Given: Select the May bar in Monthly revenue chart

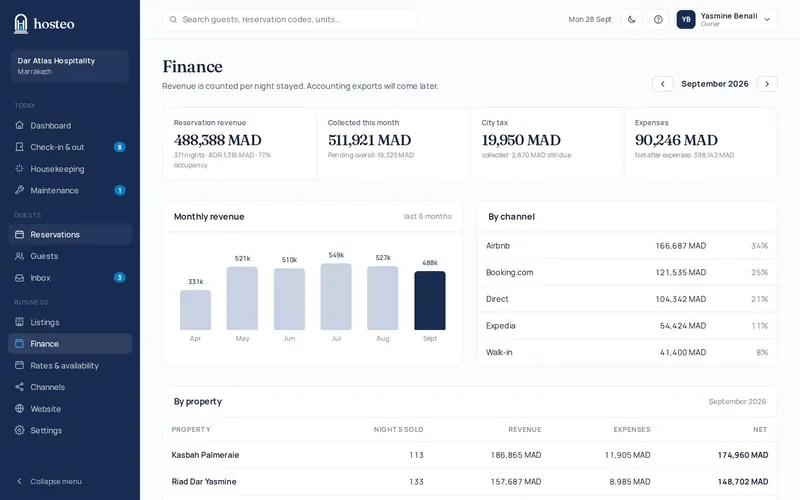Looking at the screenshot, I should [x=242, y=298].
